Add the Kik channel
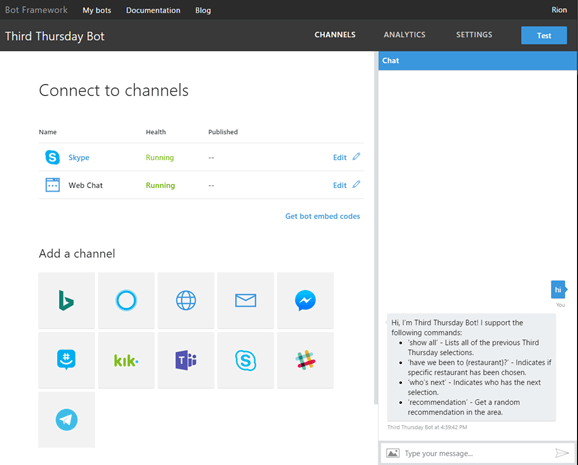This screenshot has height=465, width=578. pyautogui.click(x=126, y=360)
